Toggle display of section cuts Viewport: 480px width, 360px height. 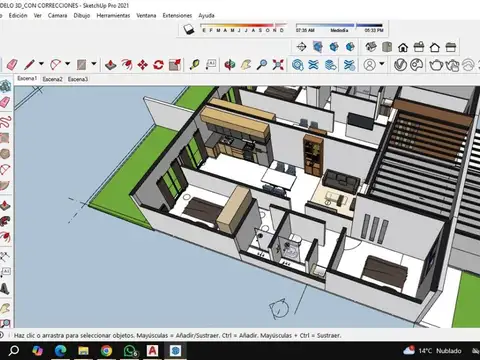[334, 47]
